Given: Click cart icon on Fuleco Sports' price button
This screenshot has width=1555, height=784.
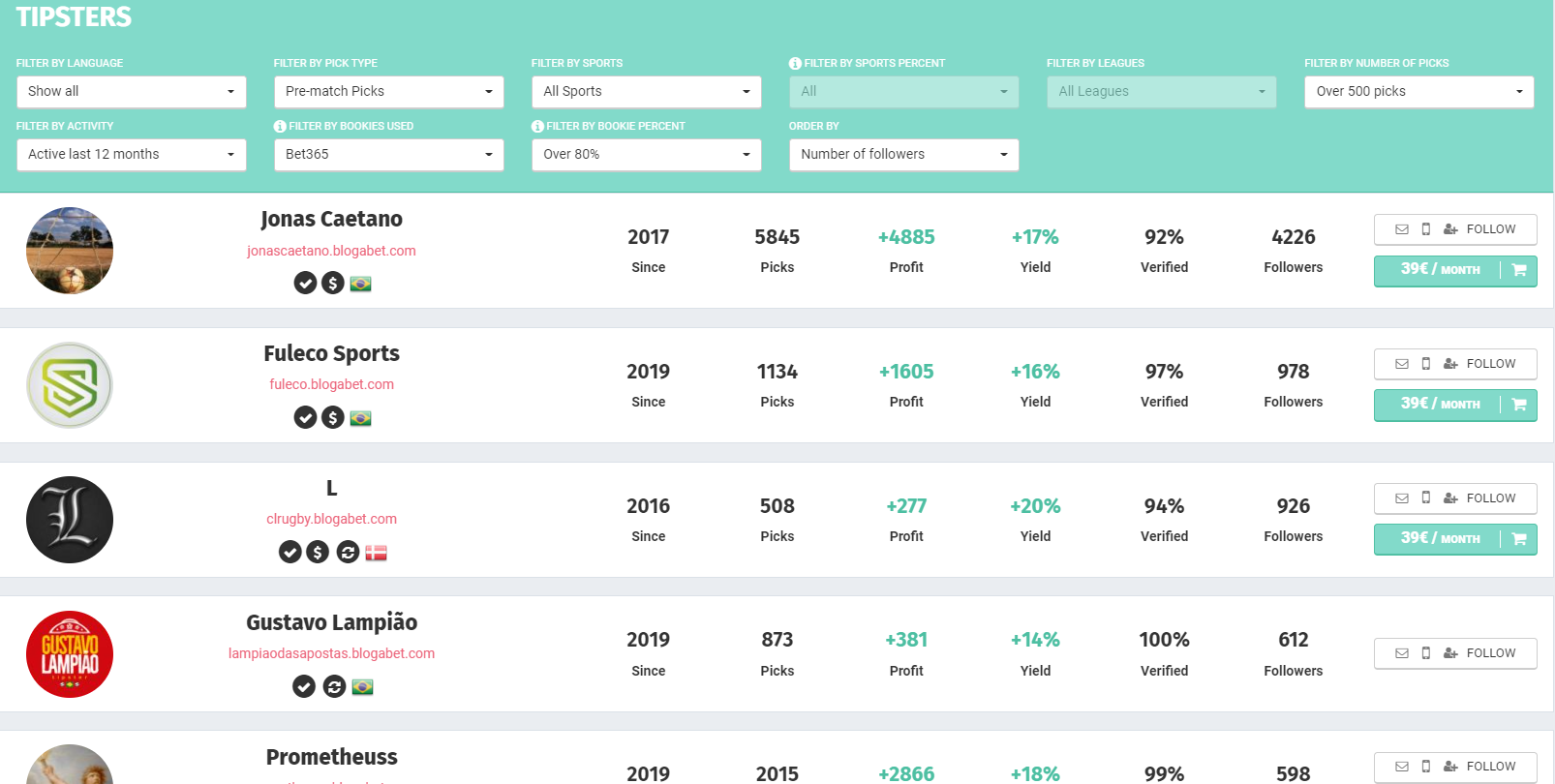Looking at the screenshot, I should [1519, 405].
